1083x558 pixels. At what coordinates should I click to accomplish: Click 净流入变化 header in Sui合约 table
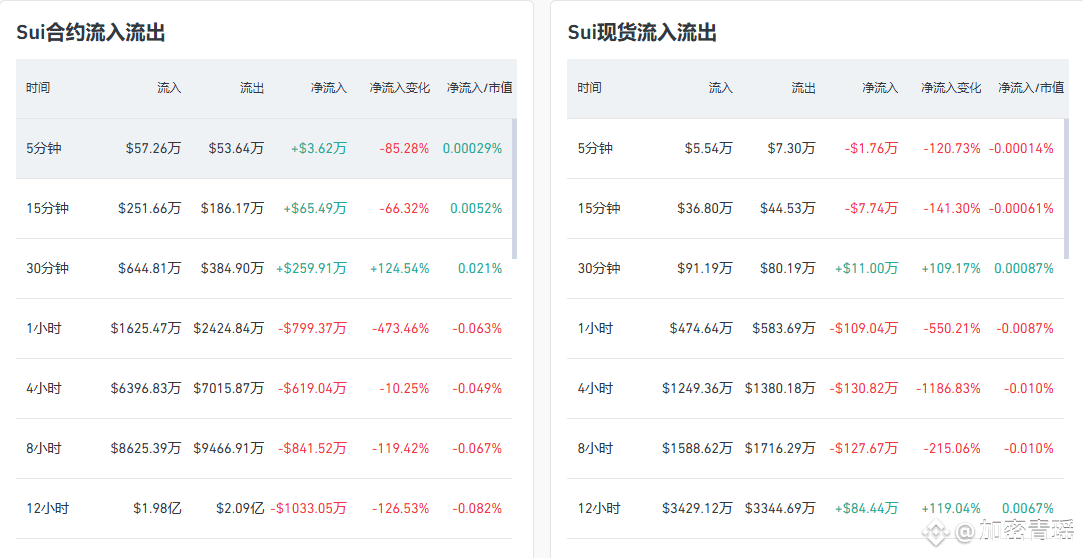point(399,88)
